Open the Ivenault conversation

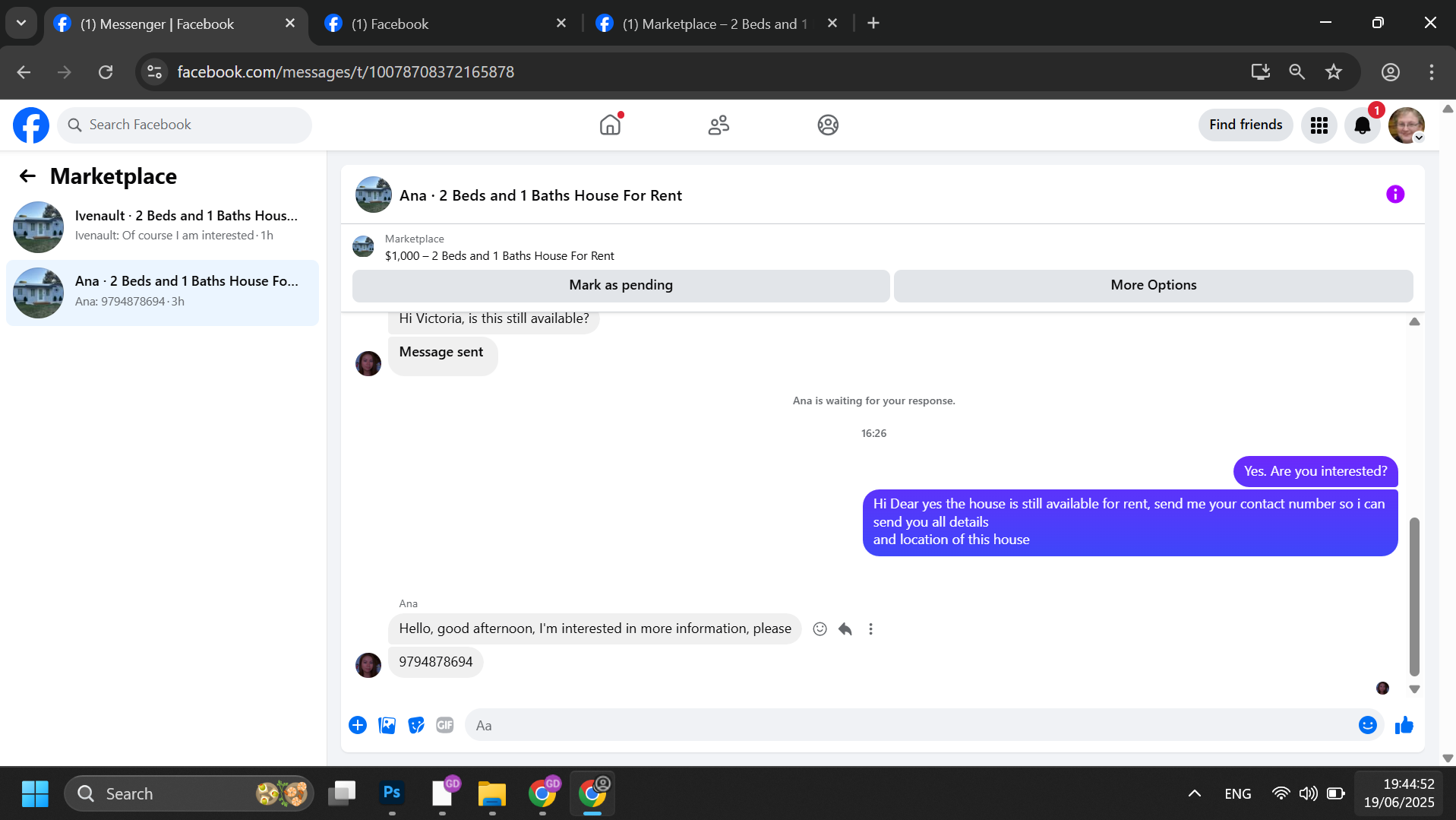163,226
